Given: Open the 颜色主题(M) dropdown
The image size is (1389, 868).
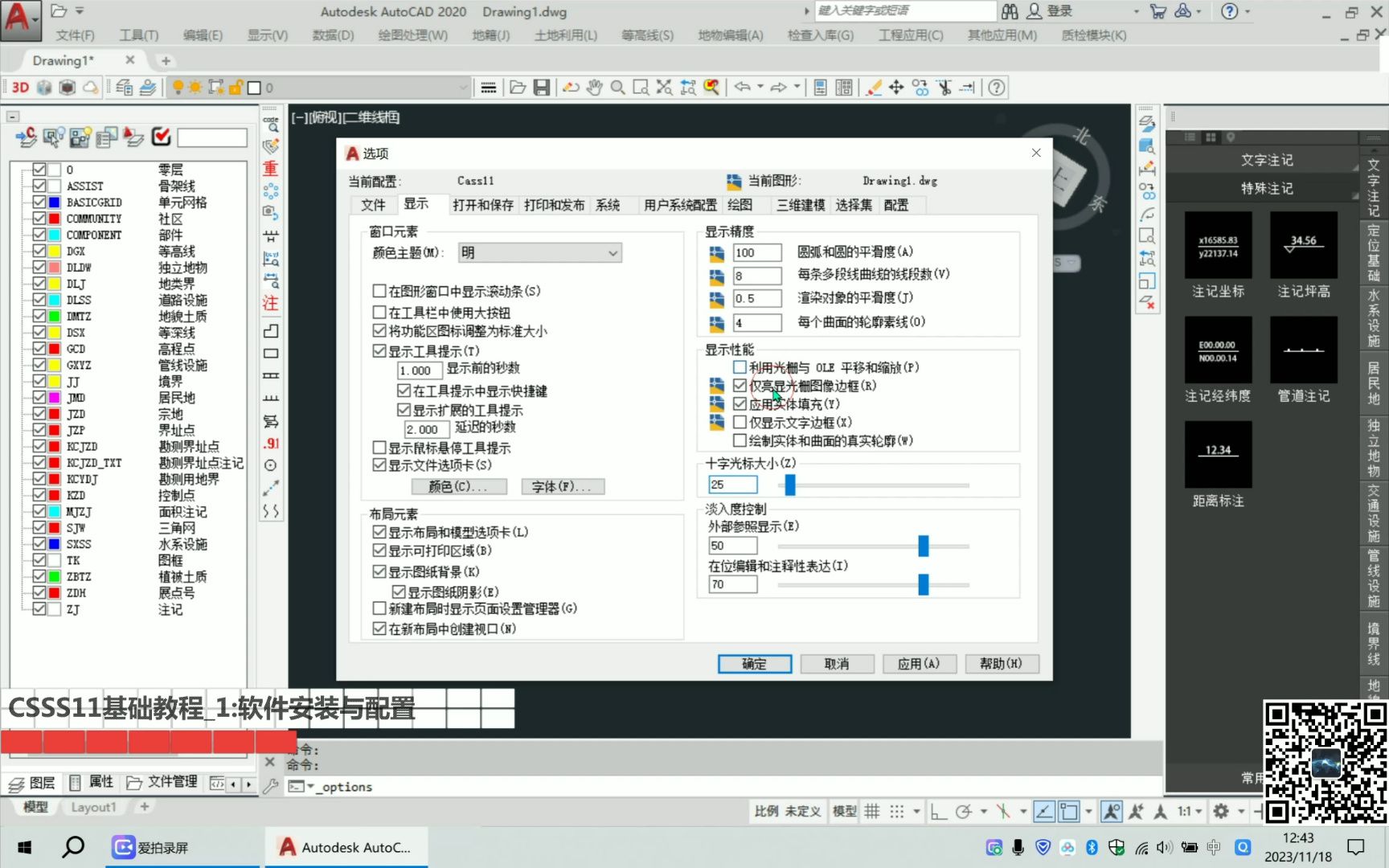Looking at the screenshot, I should [613, 252].
